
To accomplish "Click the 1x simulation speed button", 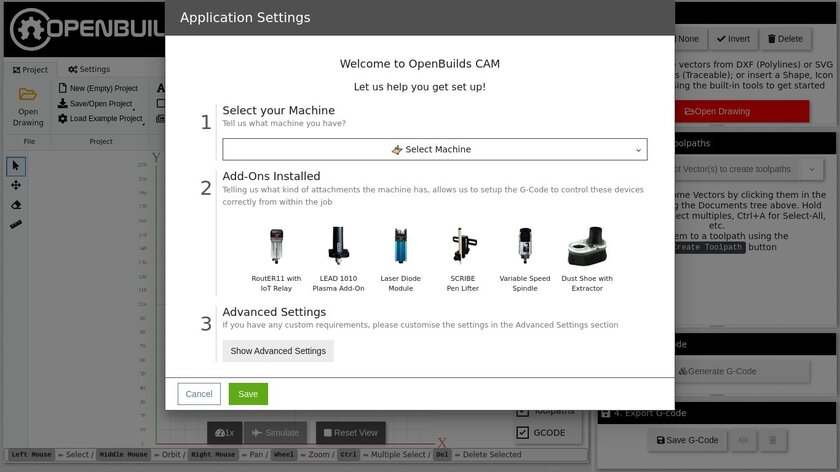I will (224, 432).
